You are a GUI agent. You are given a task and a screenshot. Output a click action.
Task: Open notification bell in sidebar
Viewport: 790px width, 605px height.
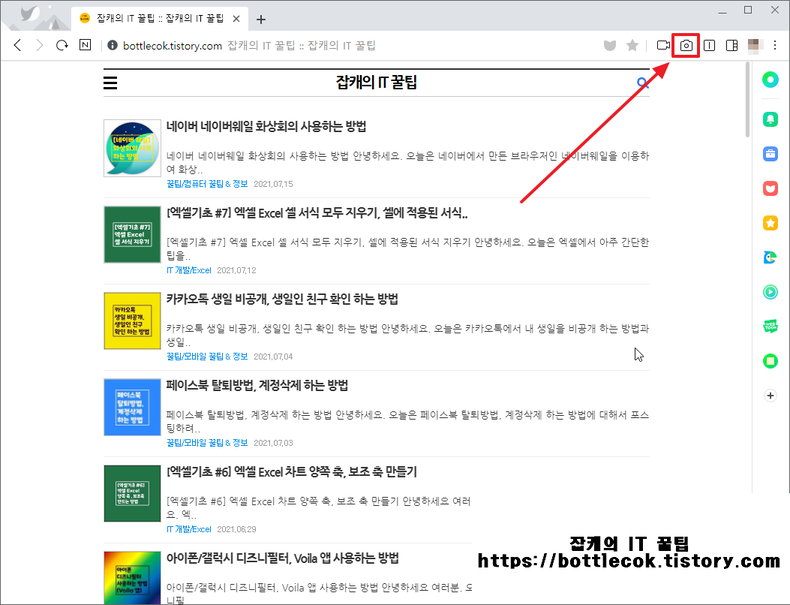(x=770, y=119)
